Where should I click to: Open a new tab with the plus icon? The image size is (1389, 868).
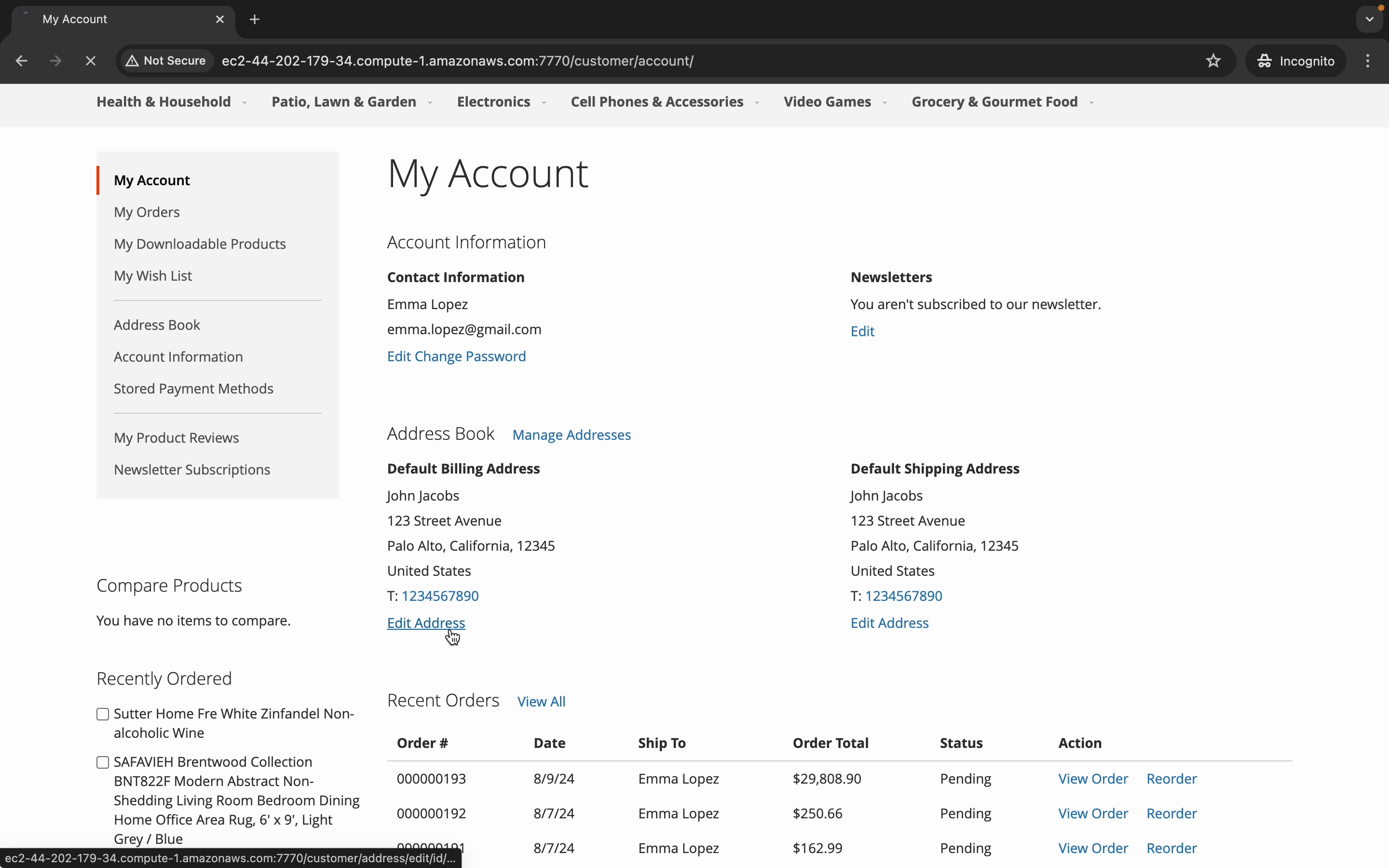coord(255,19)
